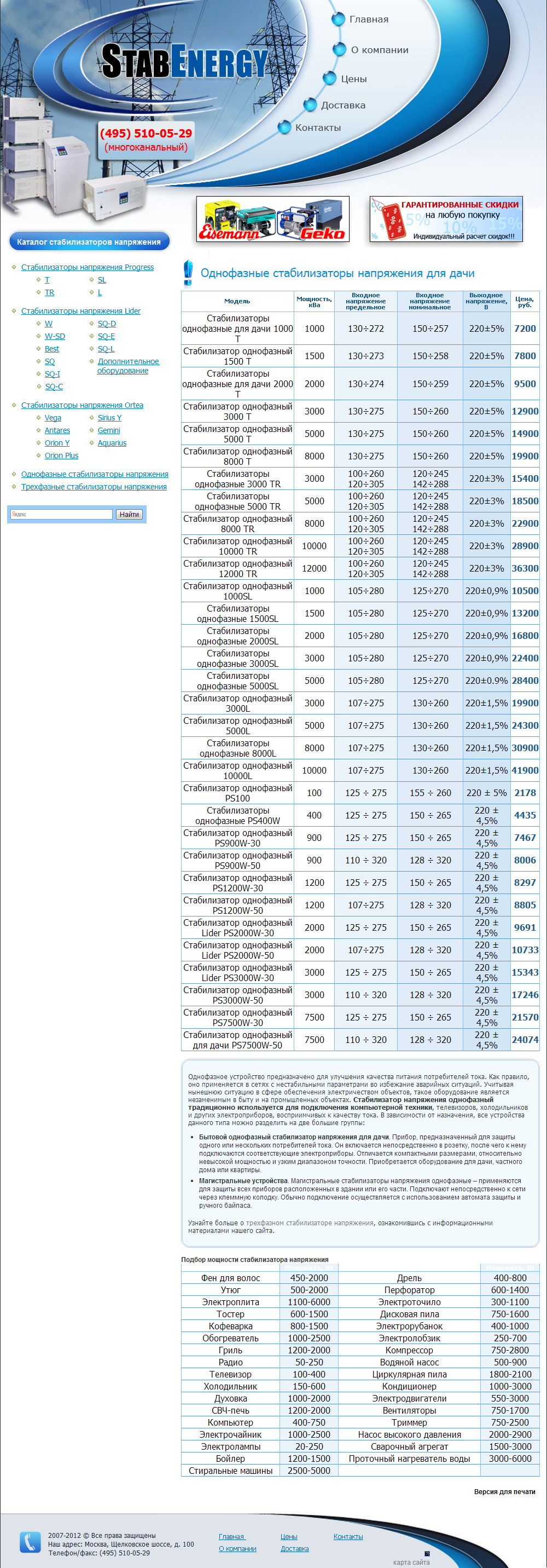Open the Progress T series link
This screenshot has width=547, height=1568.
[x=47, y=280]
